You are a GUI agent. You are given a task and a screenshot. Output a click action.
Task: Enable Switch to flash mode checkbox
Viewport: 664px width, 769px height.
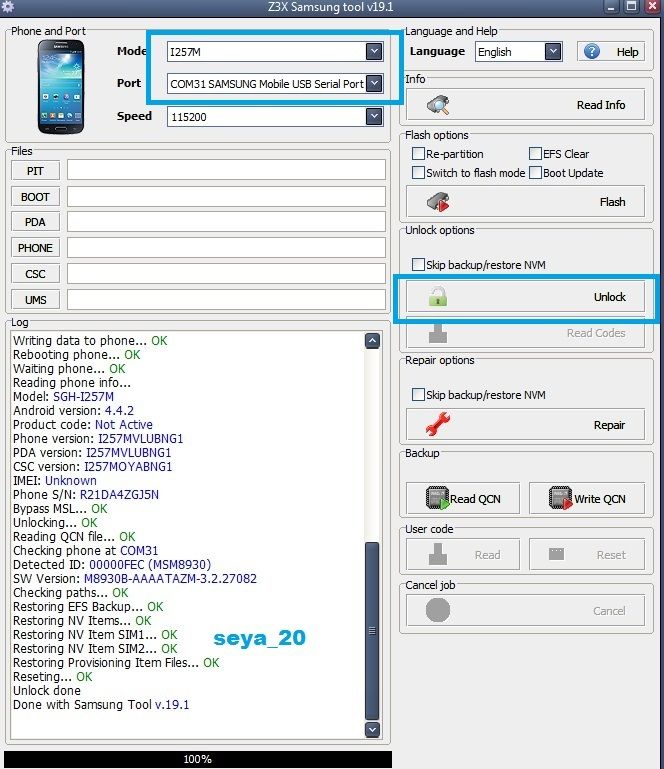tap(419, 173)
